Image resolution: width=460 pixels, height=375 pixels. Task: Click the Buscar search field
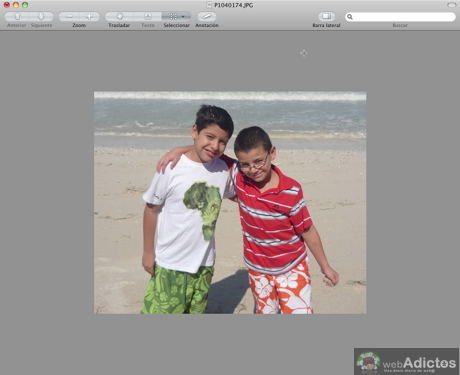pos(400,17)
